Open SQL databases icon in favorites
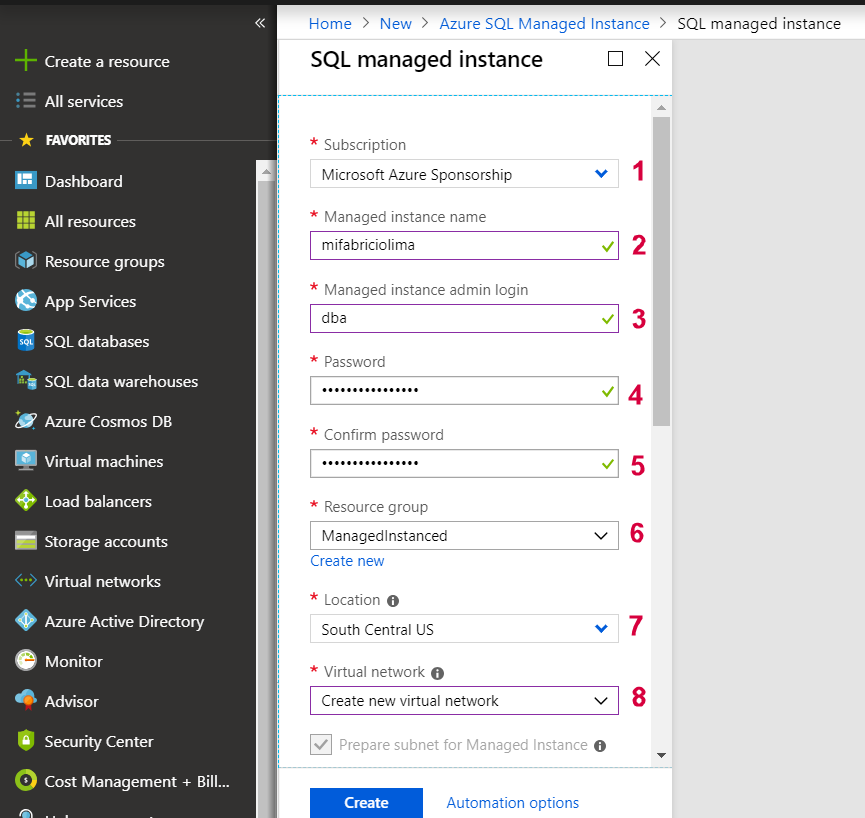 click(x=26, y=341)
